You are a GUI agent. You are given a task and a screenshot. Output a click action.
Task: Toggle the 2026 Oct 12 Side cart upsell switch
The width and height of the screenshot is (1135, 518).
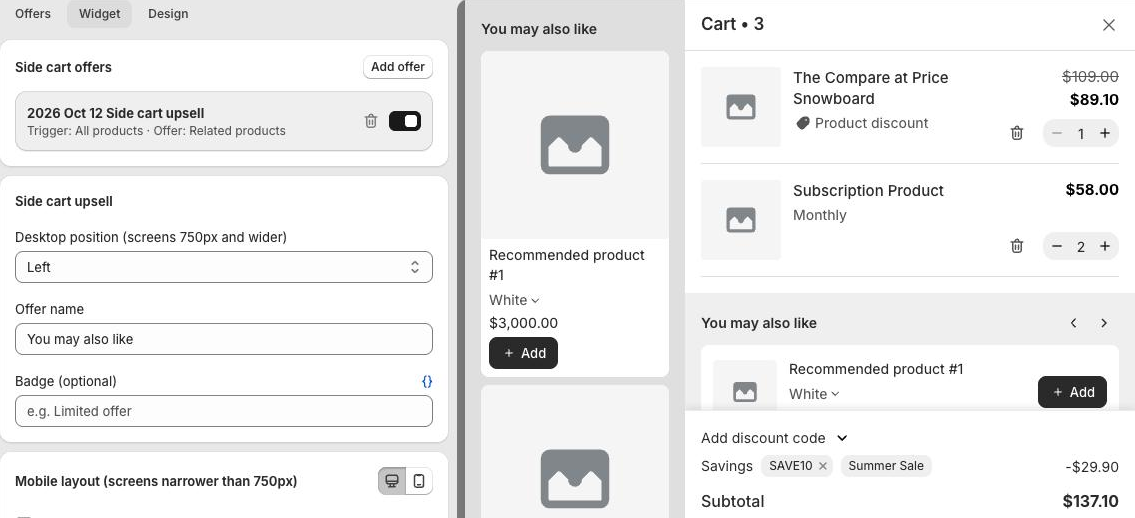point(405,122)
